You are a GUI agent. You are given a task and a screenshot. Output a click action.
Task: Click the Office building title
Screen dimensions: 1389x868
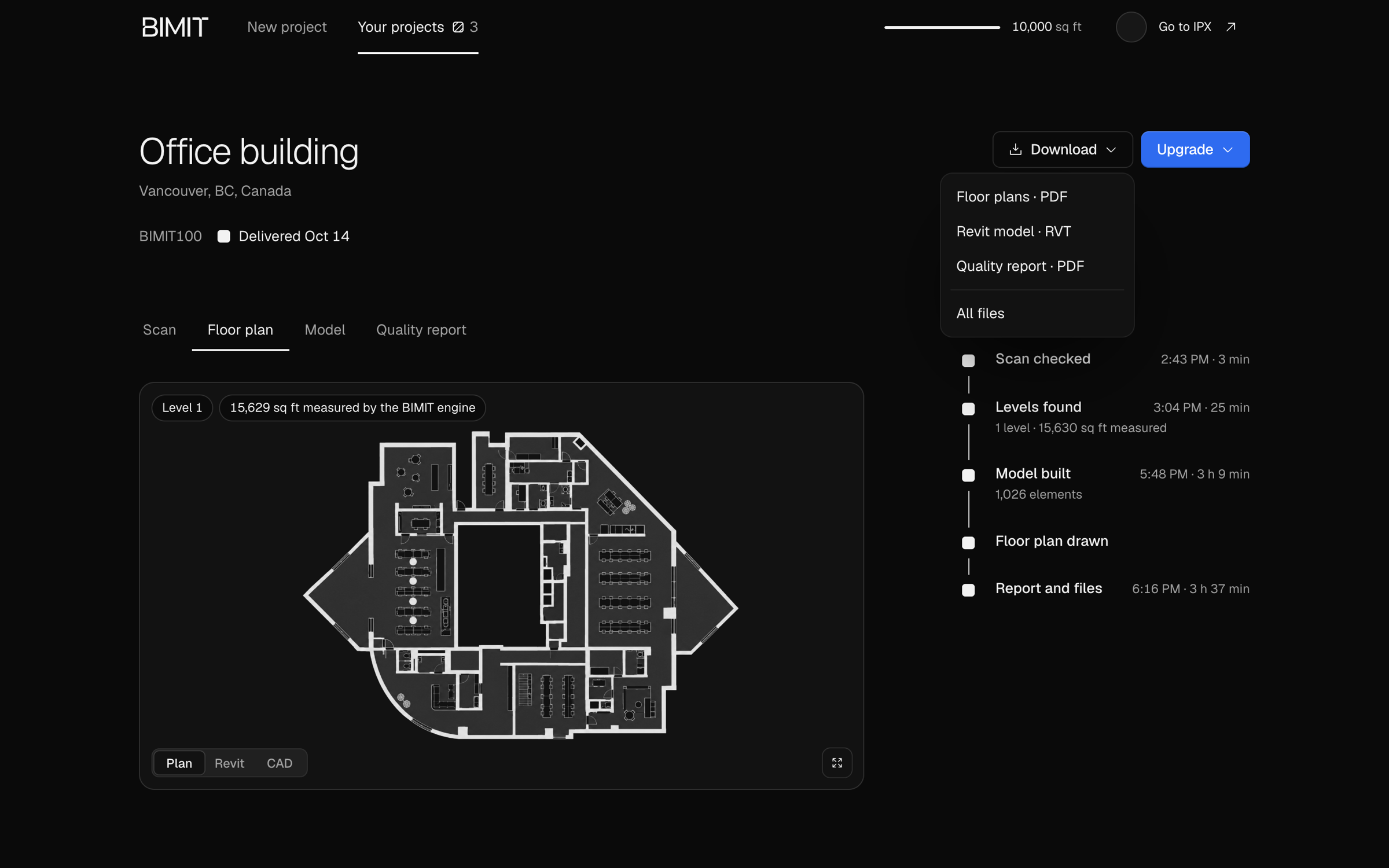pyautogui.click(x=249, y=152)
